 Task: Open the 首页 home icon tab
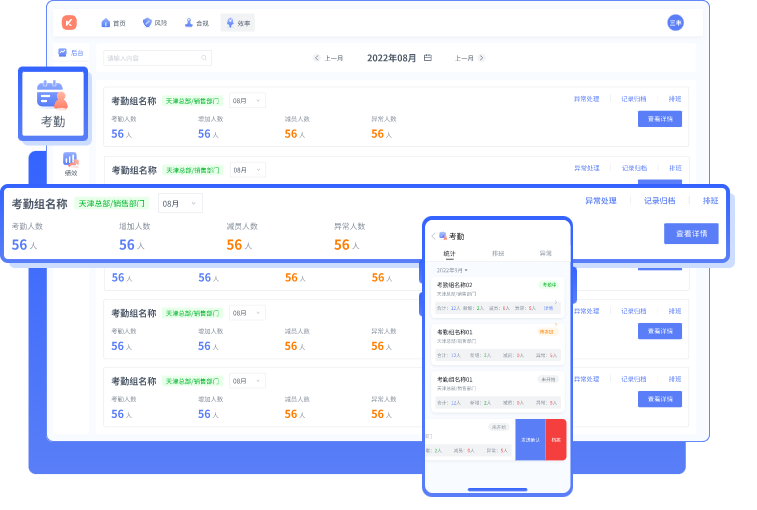click(113, 22)
